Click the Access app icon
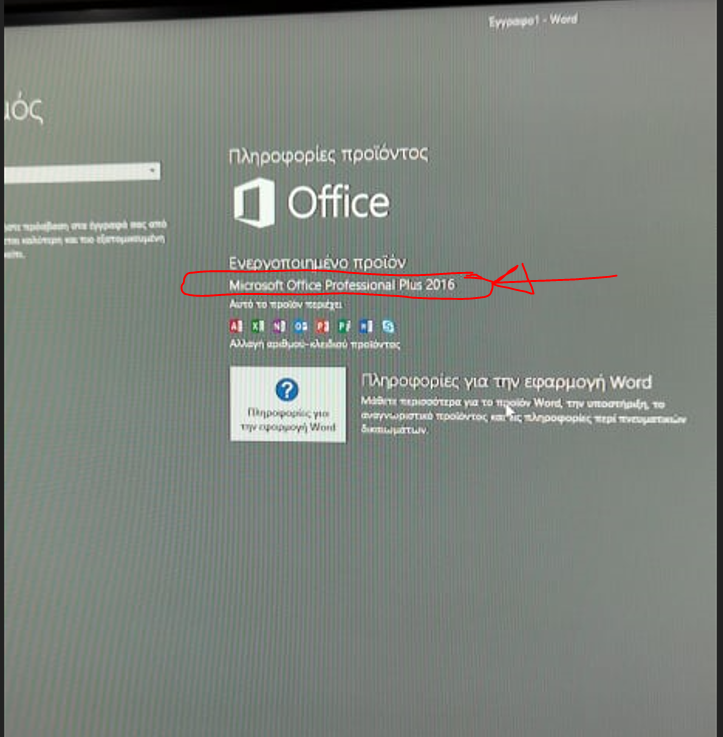 (x=236, y=326)
